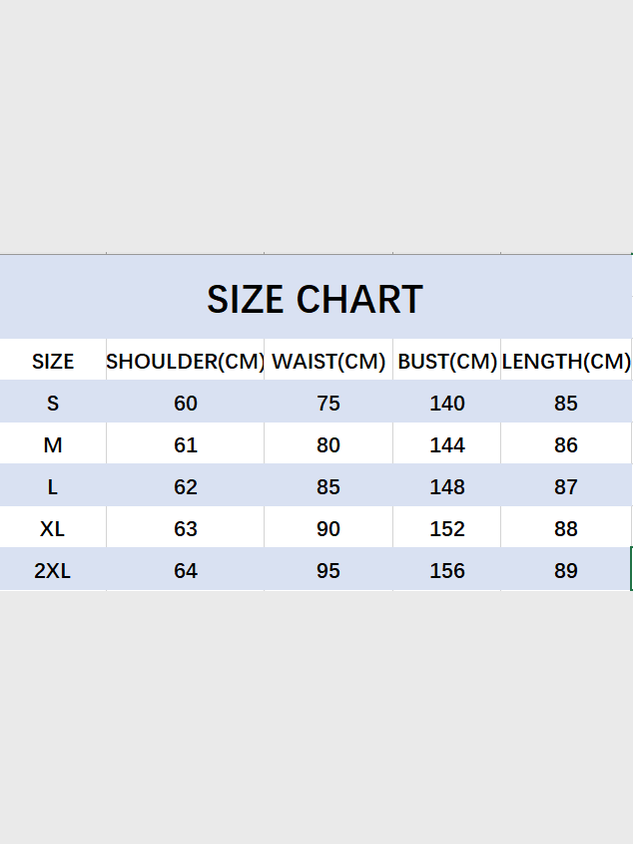Click the SHOULDER(CM) column header
This screenshot has width=633, height=844.
tap(185, 362)
